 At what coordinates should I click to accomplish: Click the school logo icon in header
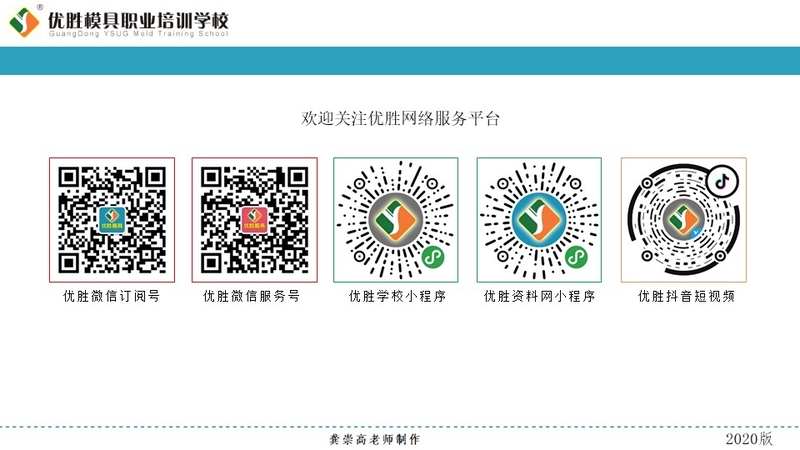pyautogui.click(x=24, y=22)
